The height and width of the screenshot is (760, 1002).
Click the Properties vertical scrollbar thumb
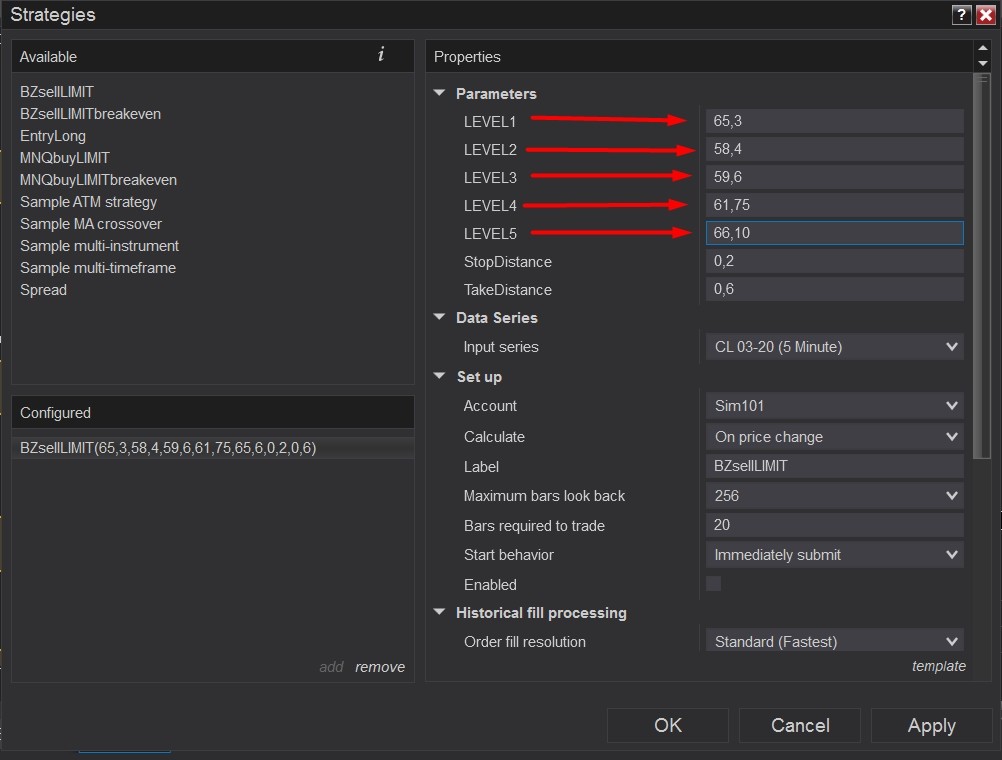pyautogui.click(x=982, y=266)
